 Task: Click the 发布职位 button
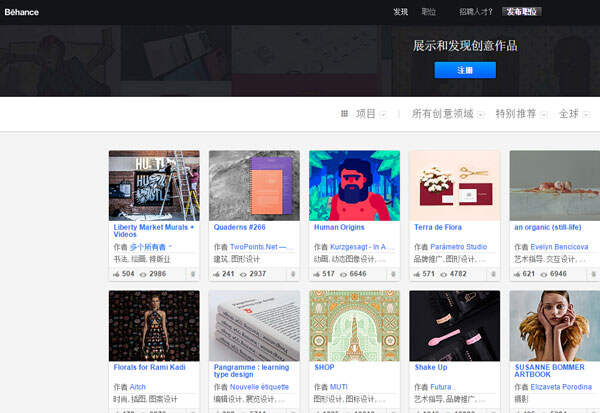pyautogui.click(x=521, y=12)
